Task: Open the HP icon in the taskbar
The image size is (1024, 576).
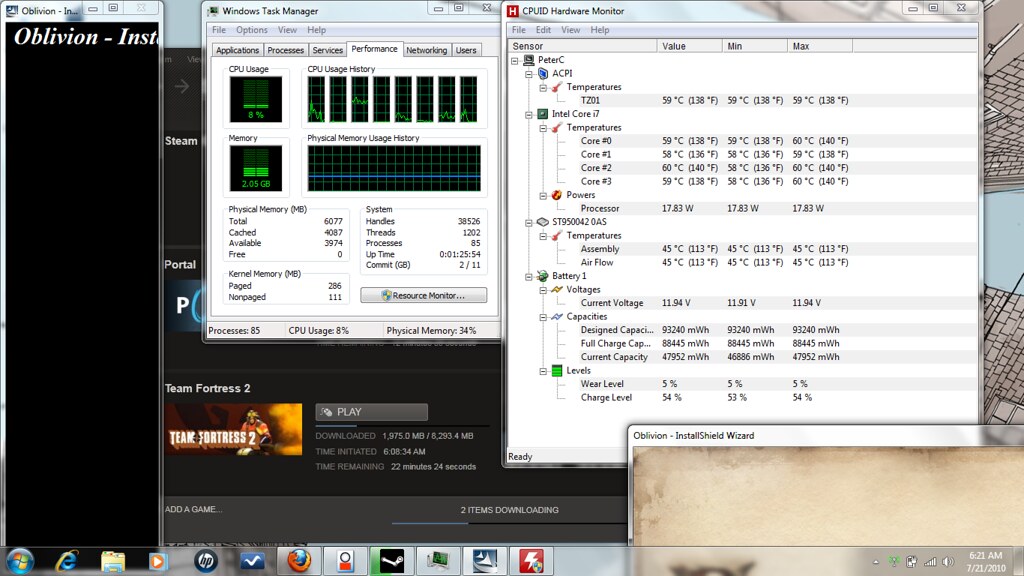Action: (206, 561)
